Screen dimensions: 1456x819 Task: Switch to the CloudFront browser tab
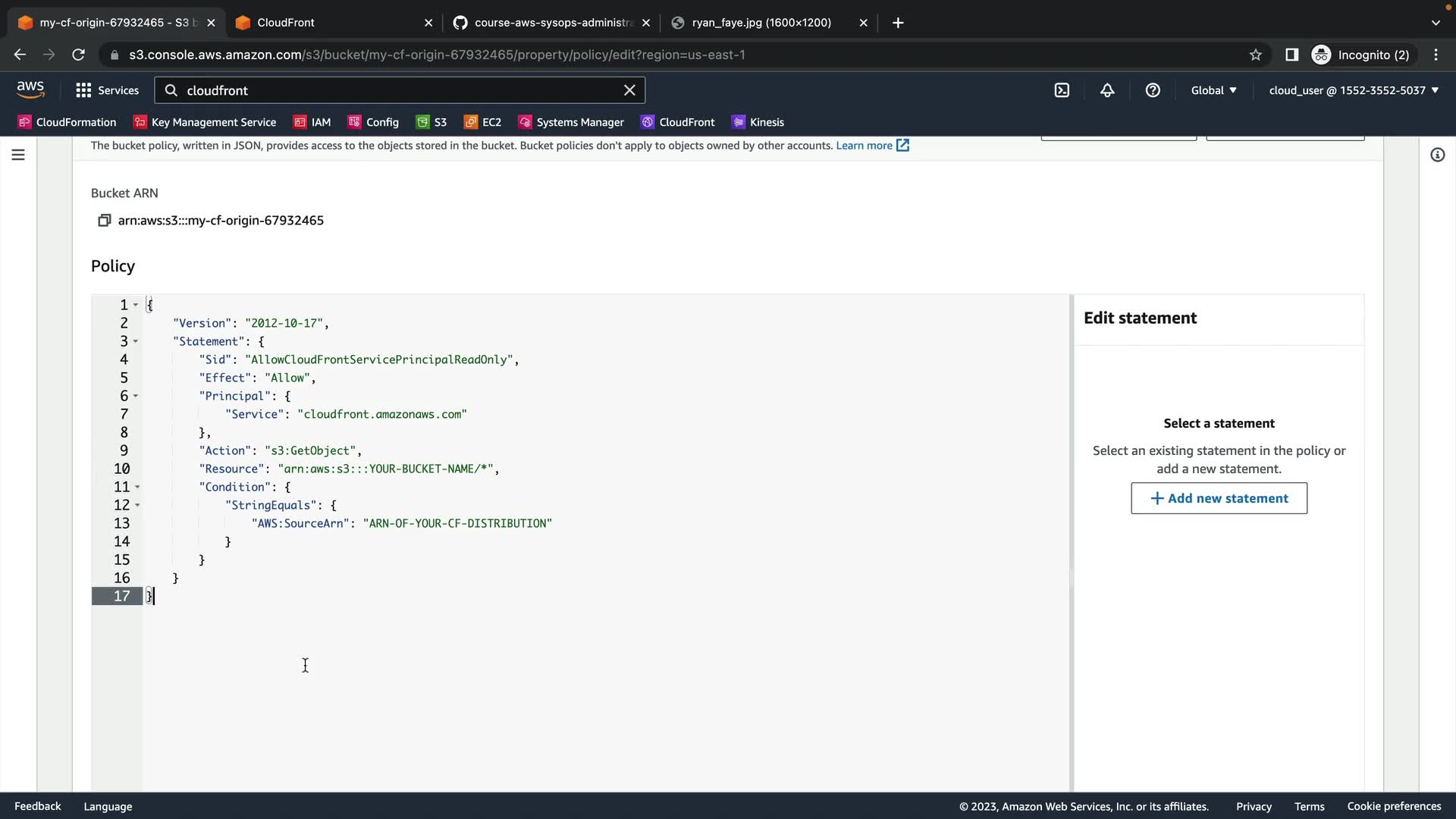[x=326, y=23]
